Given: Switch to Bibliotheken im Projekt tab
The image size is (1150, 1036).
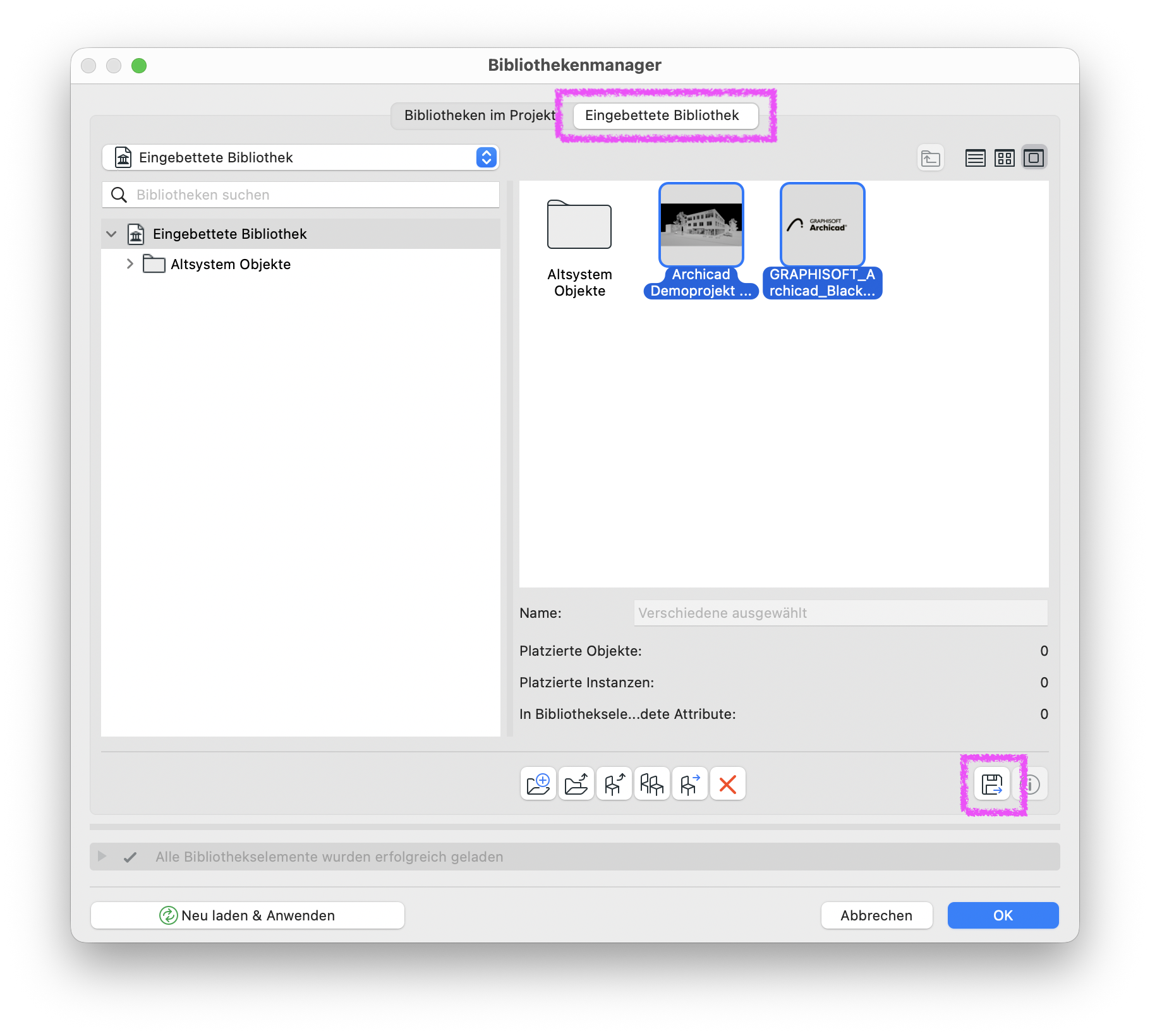Looking at the screenshot, I should [479, 116].
